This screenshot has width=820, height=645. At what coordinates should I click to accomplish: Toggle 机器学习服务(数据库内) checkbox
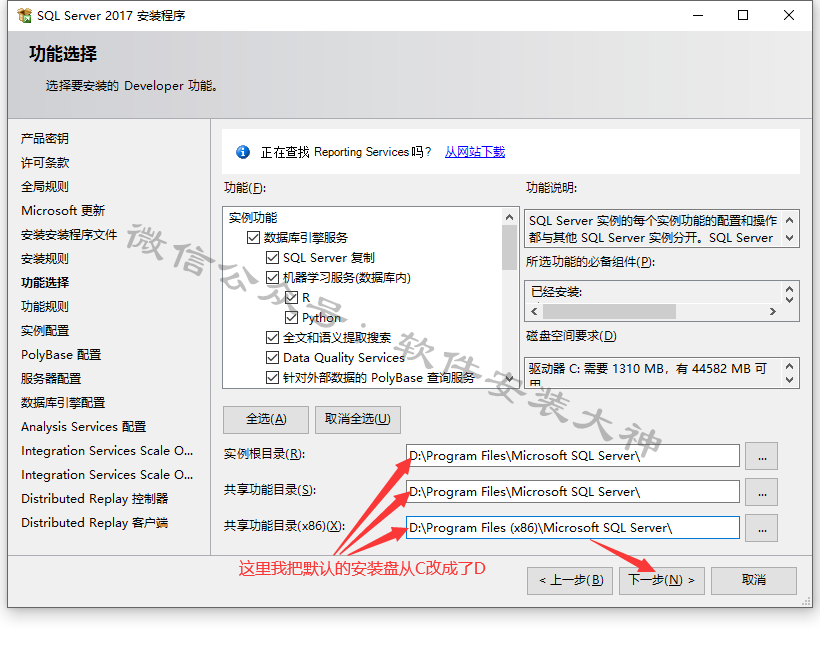(272, 278)
